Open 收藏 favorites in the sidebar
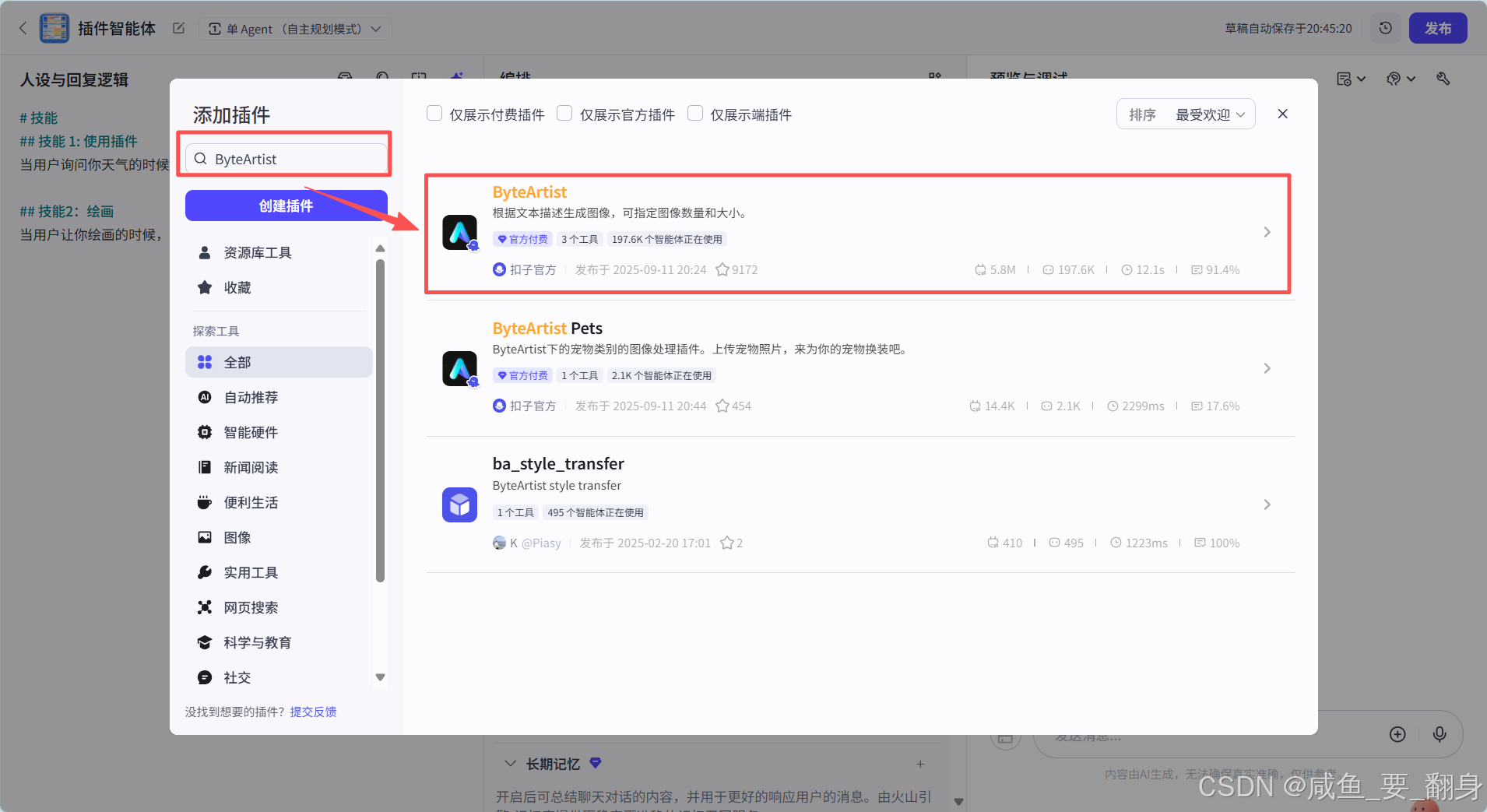 pos(279,287)
